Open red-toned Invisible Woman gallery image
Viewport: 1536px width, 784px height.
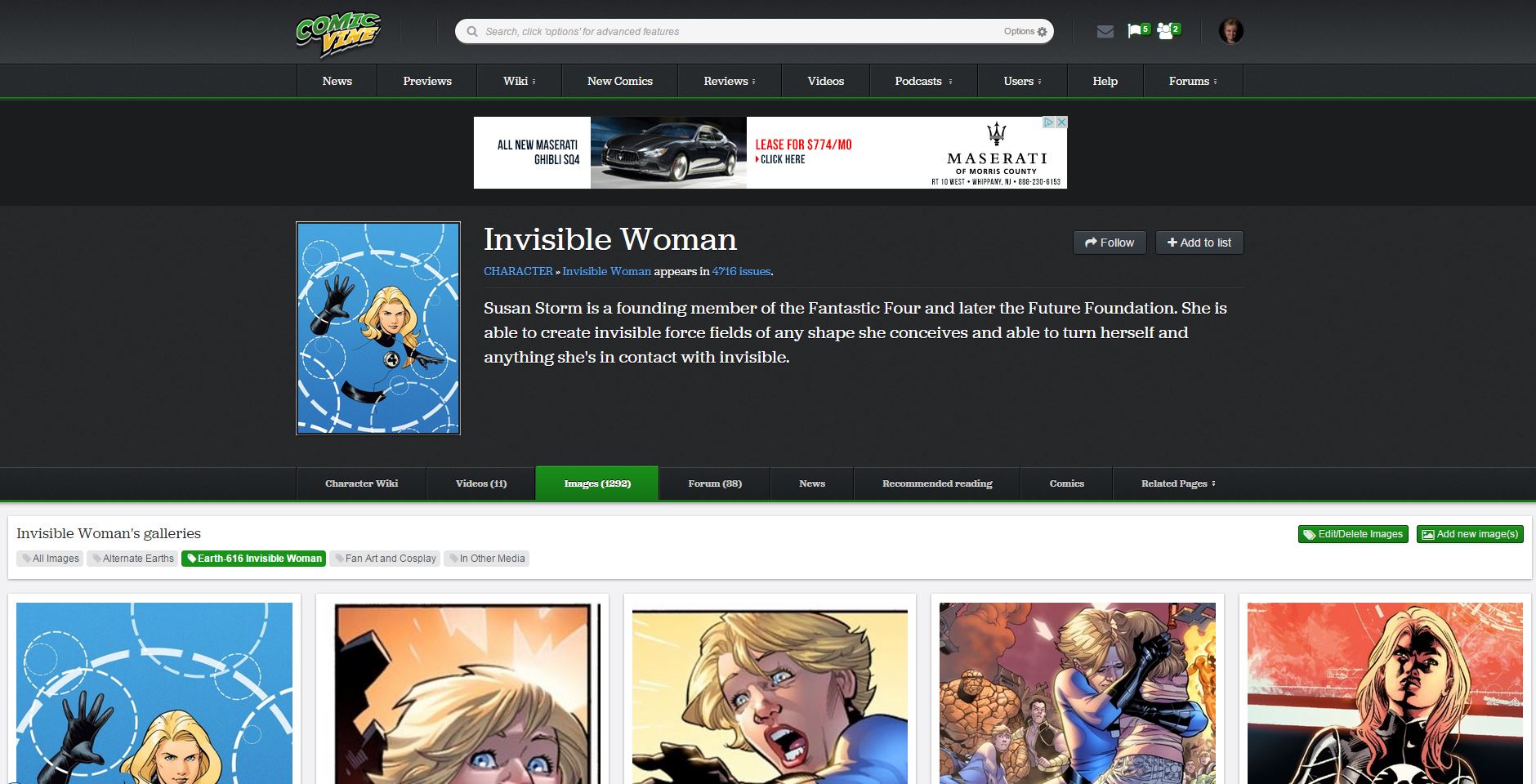pos(1385,693)
